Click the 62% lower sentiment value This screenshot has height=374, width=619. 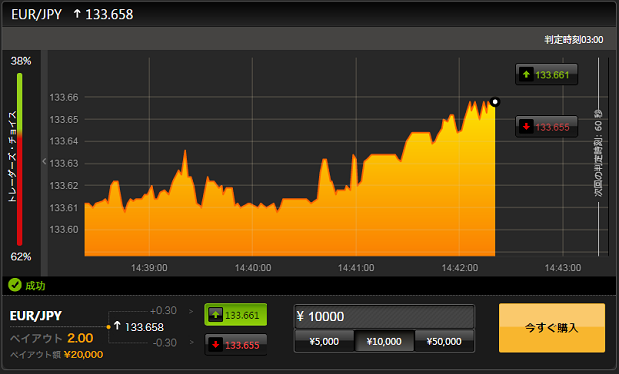21,257
